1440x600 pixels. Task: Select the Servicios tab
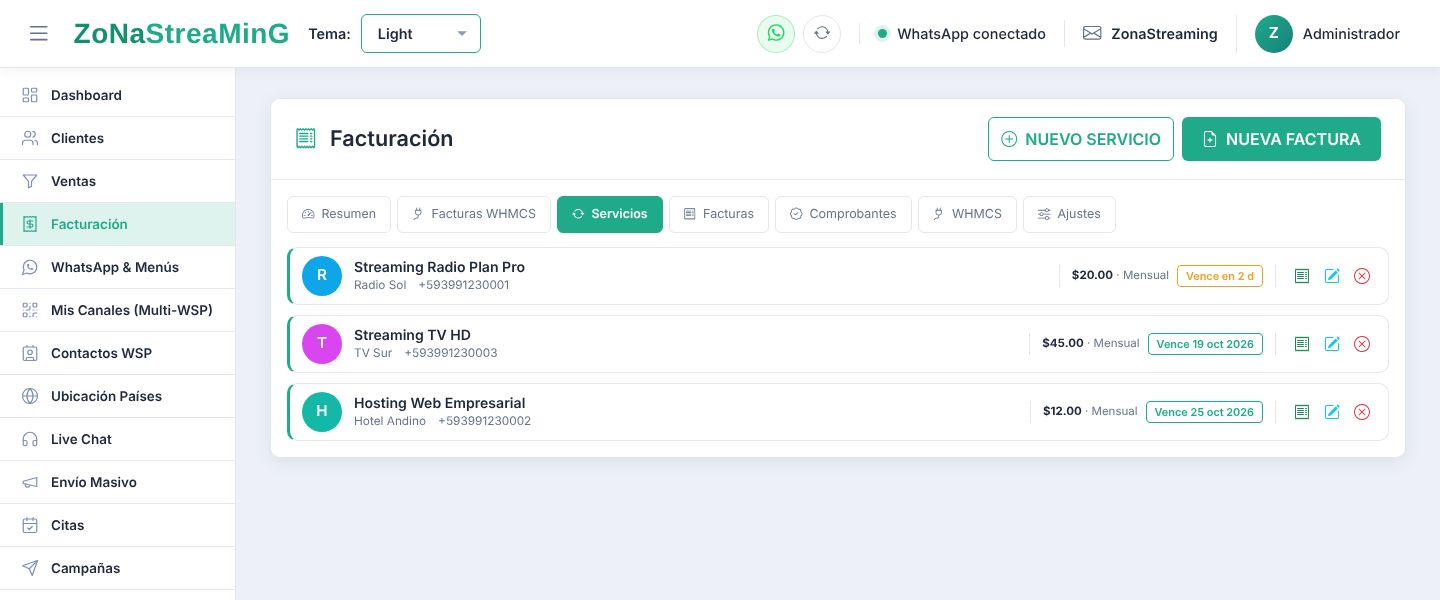610,214
